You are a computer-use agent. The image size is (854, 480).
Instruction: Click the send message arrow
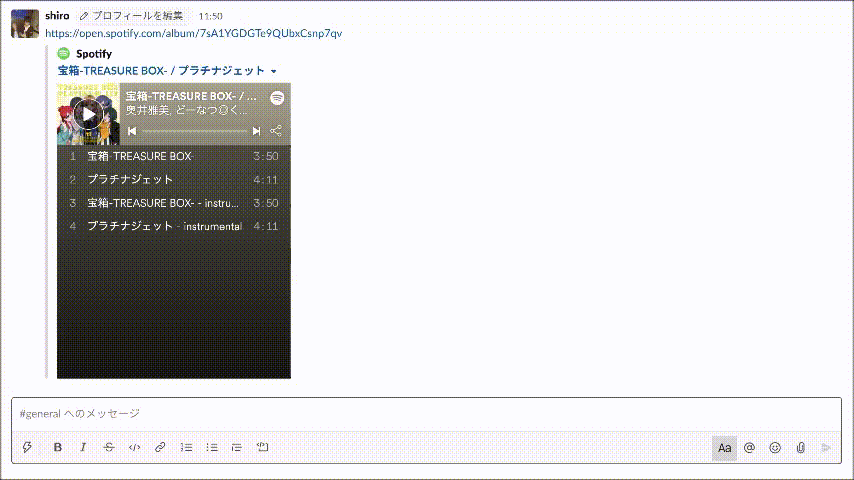(826, 447)
